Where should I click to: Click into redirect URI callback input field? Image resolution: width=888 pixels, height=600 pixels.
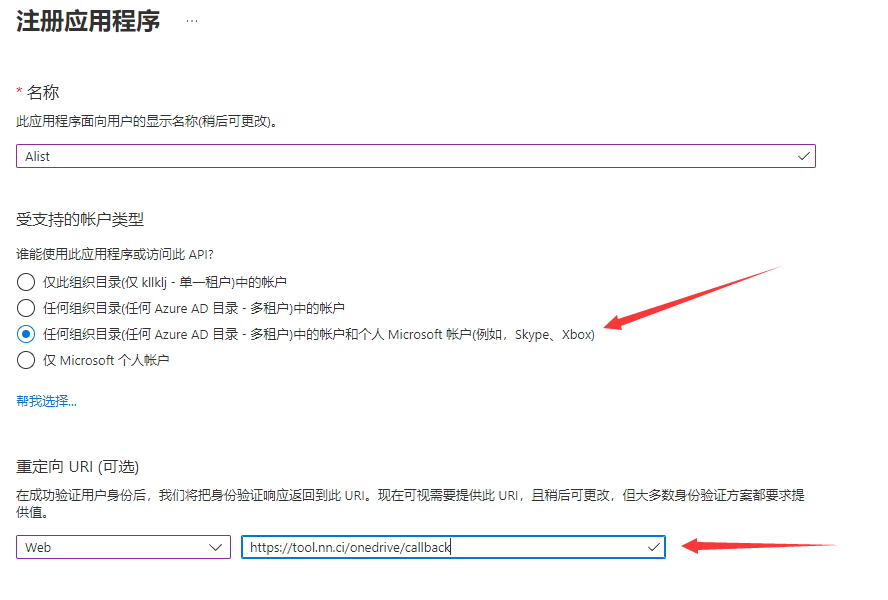pyautogui.click(x=440, y=547)
